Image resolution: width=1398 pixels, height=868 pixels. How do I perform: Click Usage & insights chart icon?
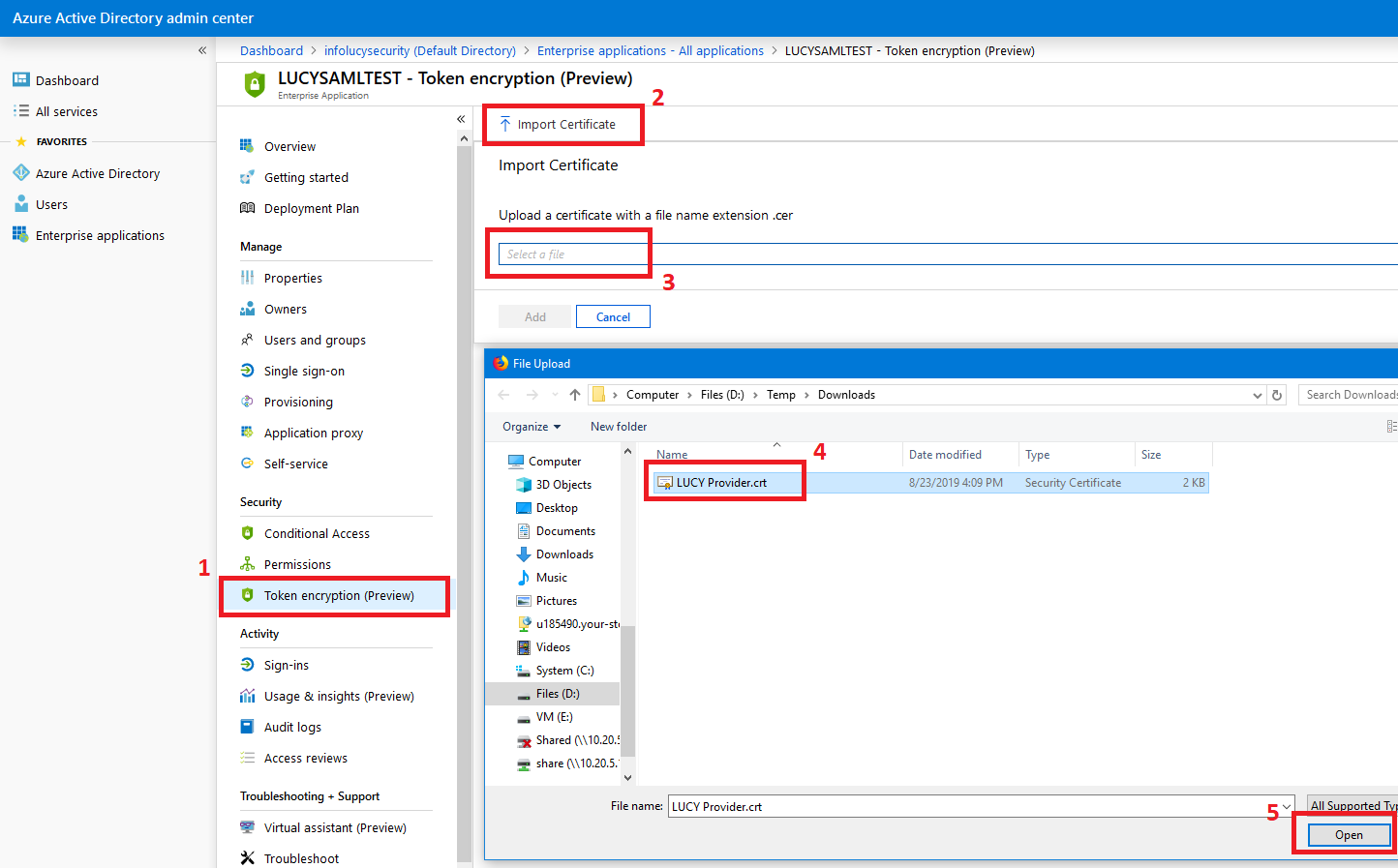click(x=247, y=696)
